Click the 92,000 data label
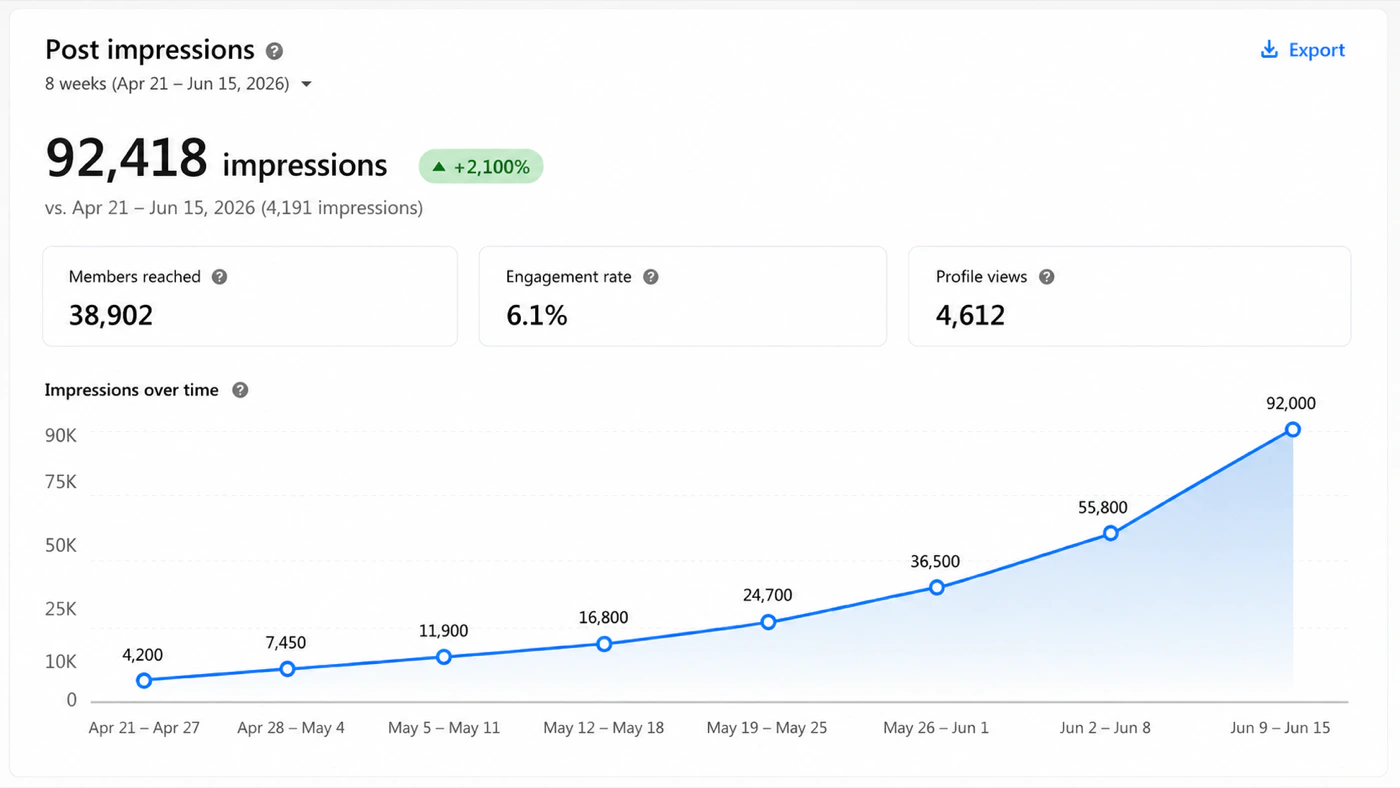 (1291, 404)
